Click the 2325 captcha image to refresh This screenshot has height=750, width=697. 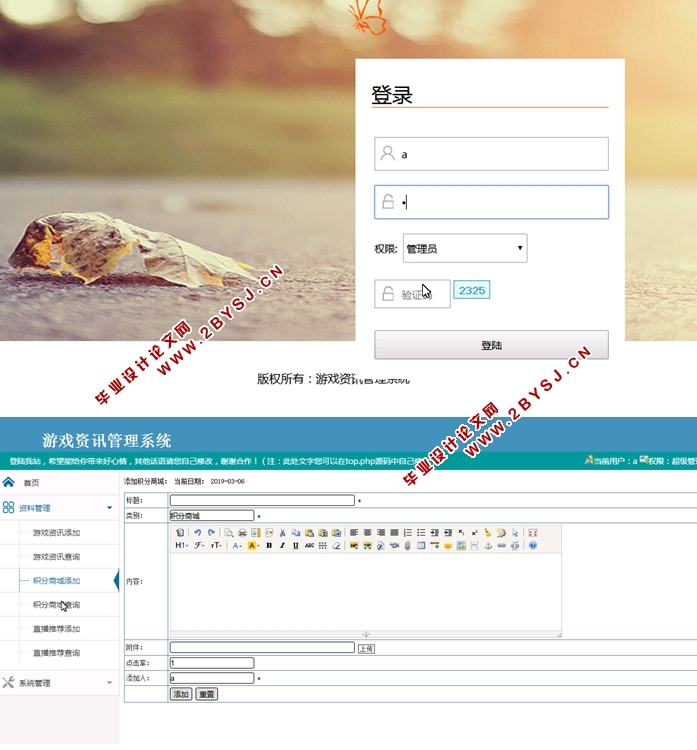tap(472, 290)
